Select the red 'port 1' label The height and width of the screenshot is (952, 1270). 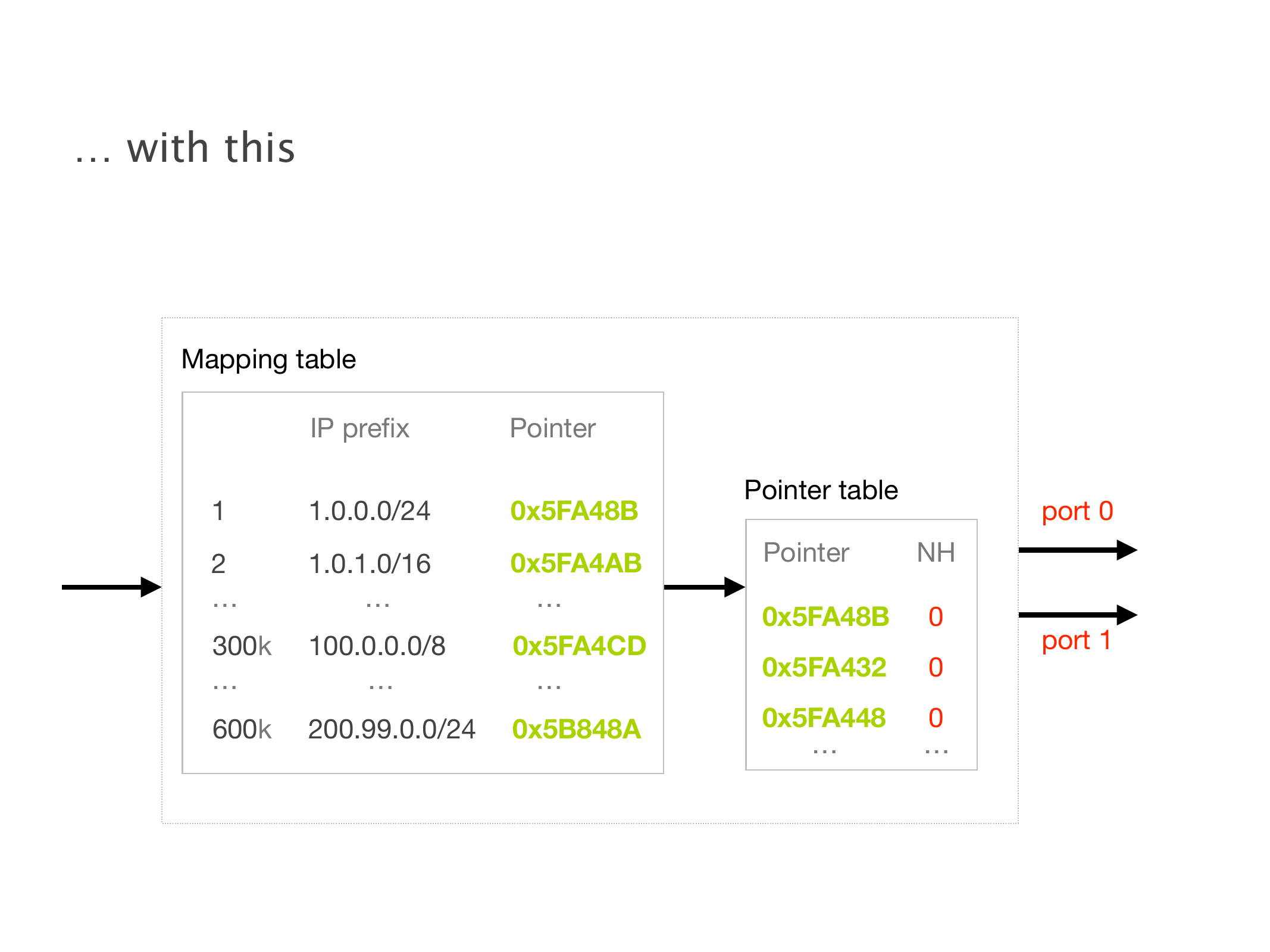pos(1076,641)
